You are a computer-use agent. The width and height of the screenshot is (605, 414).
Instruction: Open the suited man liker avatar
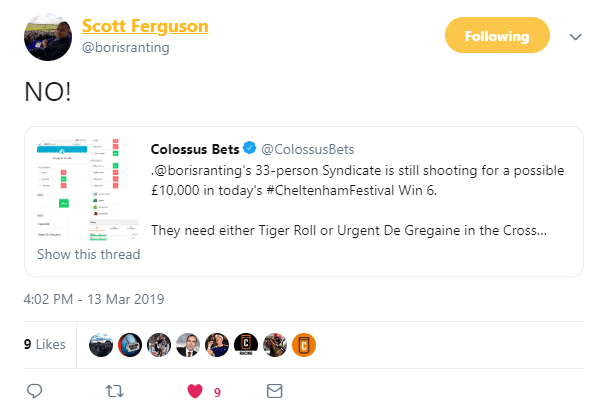pyautogui.click(x=187, y=345)
